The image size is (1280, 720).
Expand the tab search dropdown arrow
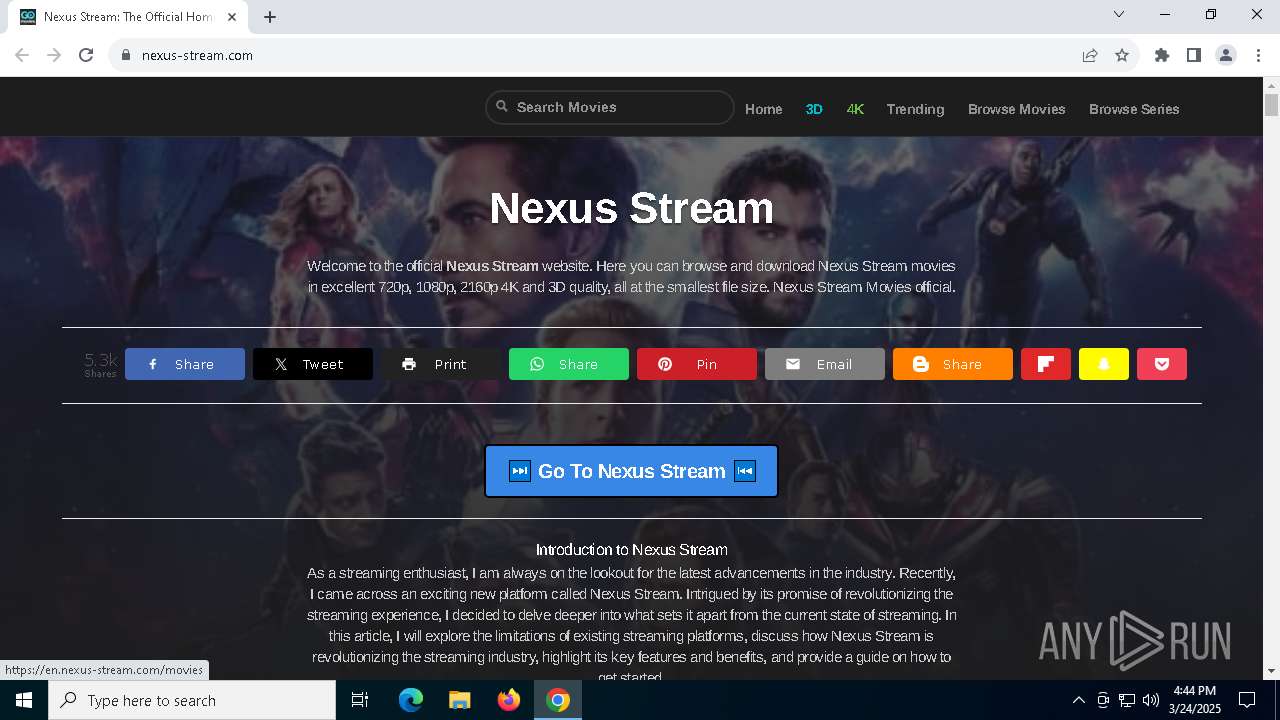point(1119,14)
